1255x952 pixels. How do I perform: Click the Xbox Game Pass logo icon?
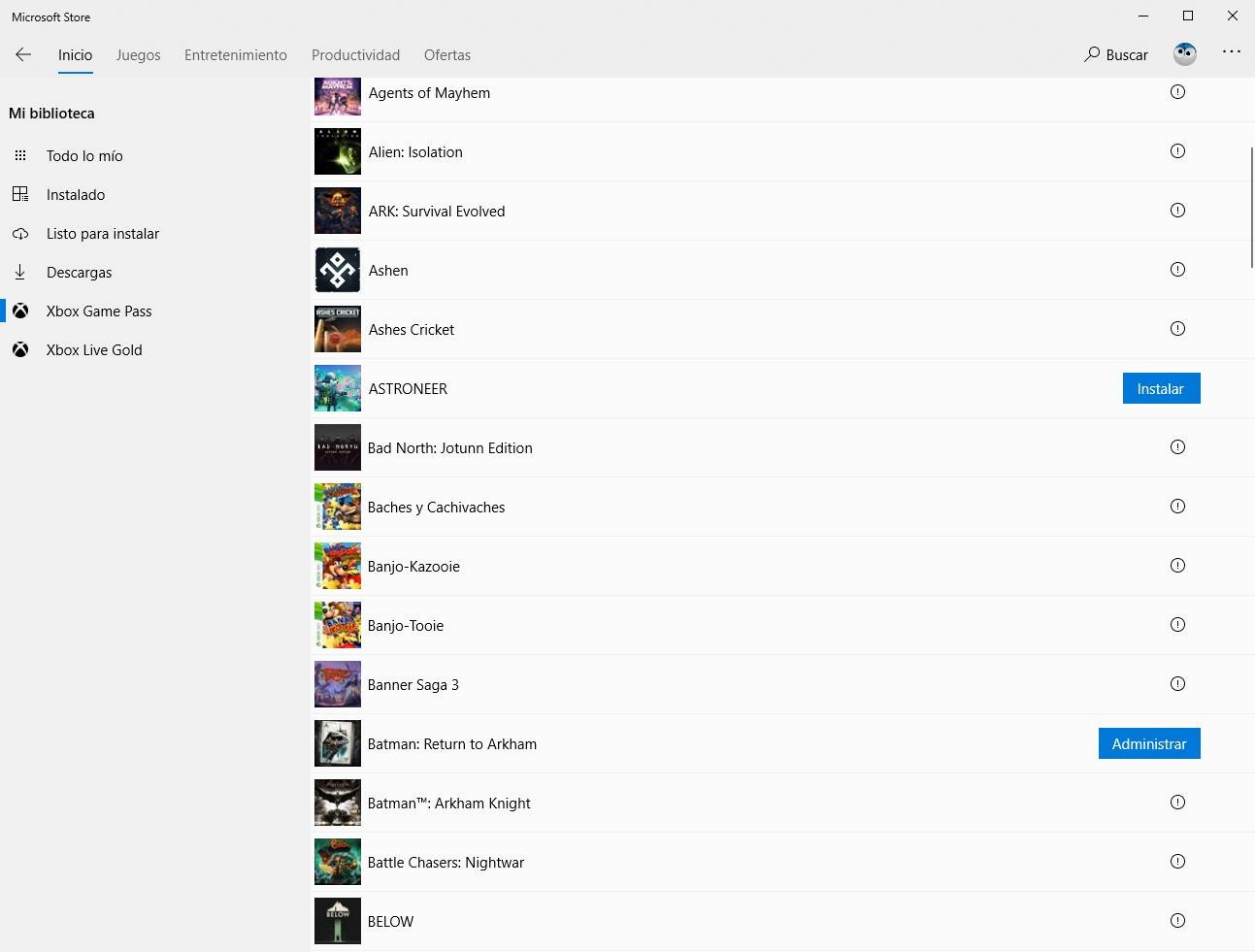(x=20, y=311)
